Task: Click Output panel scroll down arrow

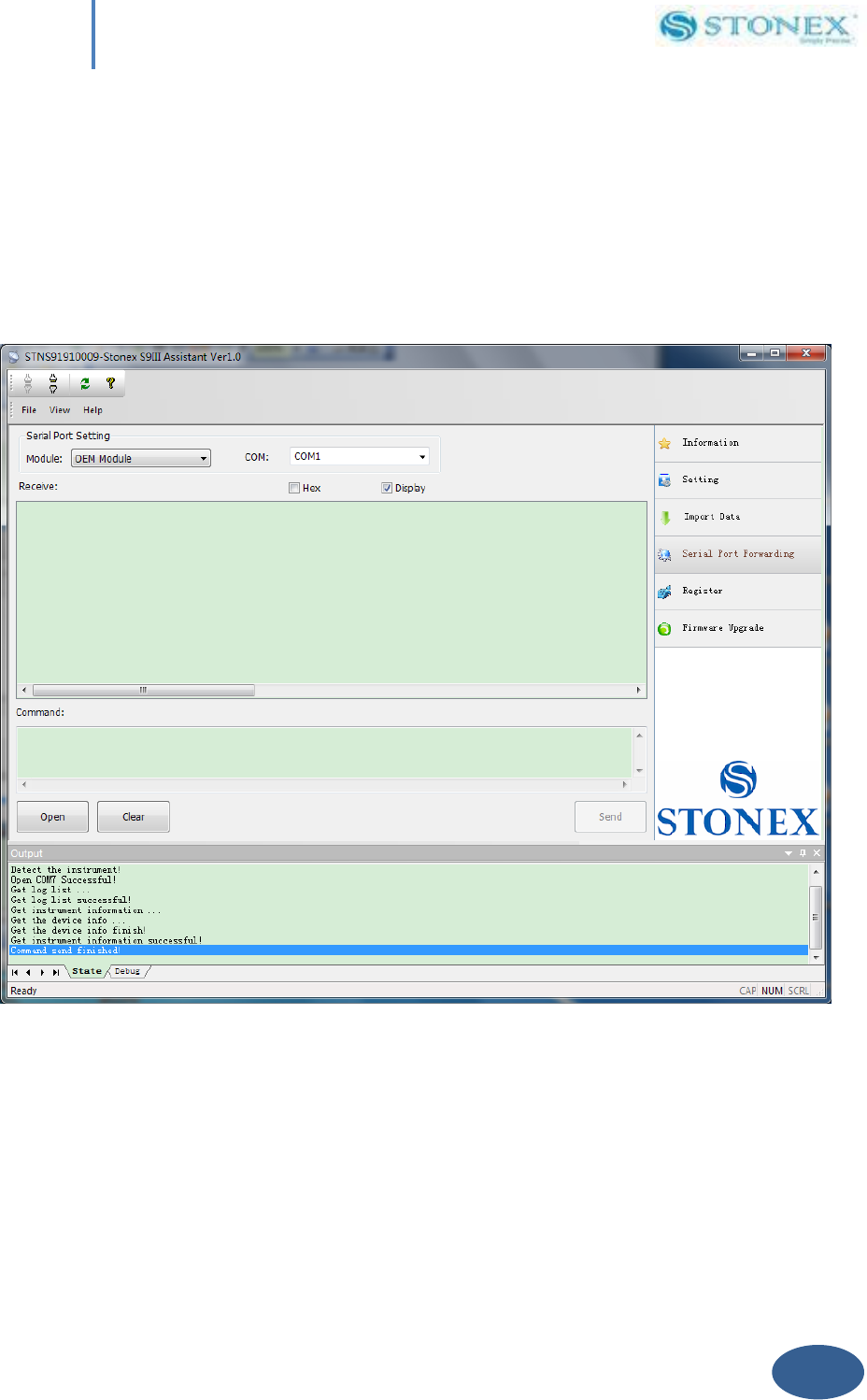Action: (816, 958)
